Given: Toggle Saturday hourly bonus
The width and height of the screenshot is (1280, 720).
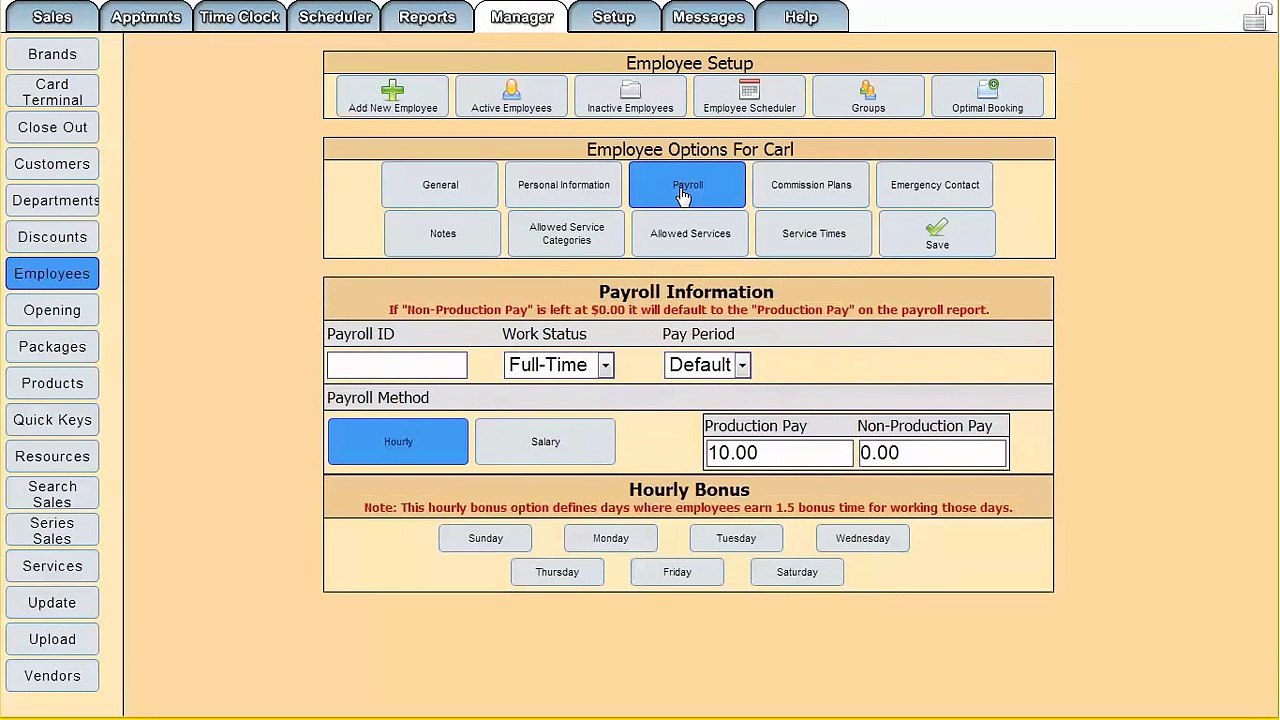Looking at the screenshot, I should pyautogui.click(x=797, y=573).
